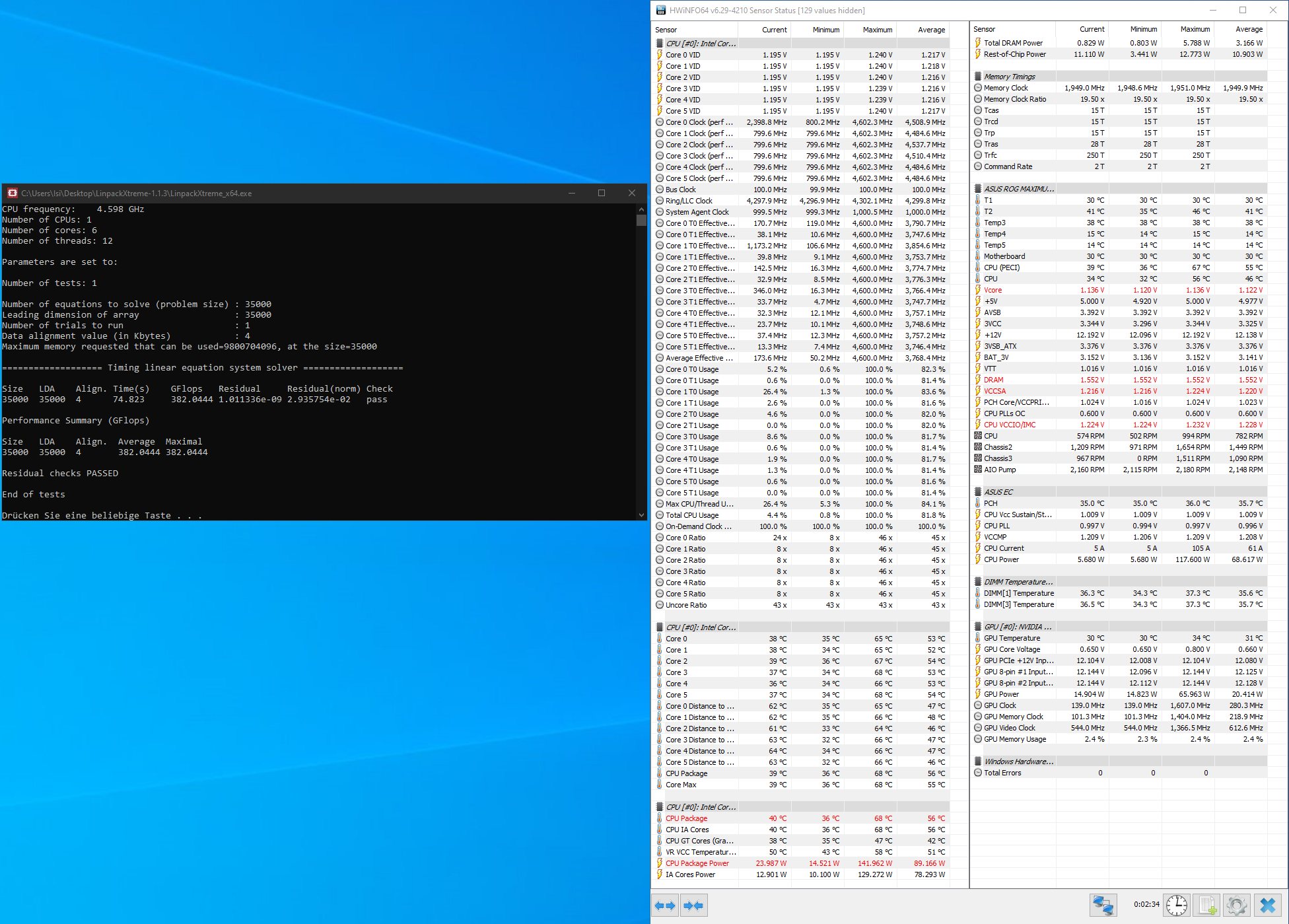Click the left panel Maximum column header
The height and width of the screenshot is (924, 1289).
point(877,30)
